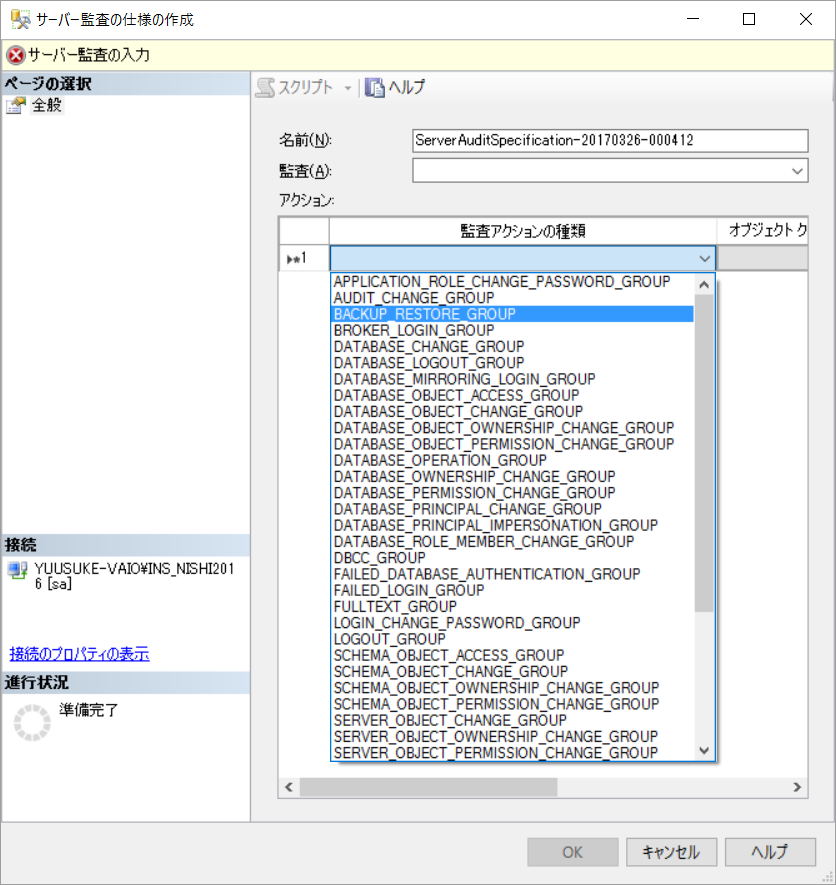Select the General (全般) page icon

(x=16, y=106)
